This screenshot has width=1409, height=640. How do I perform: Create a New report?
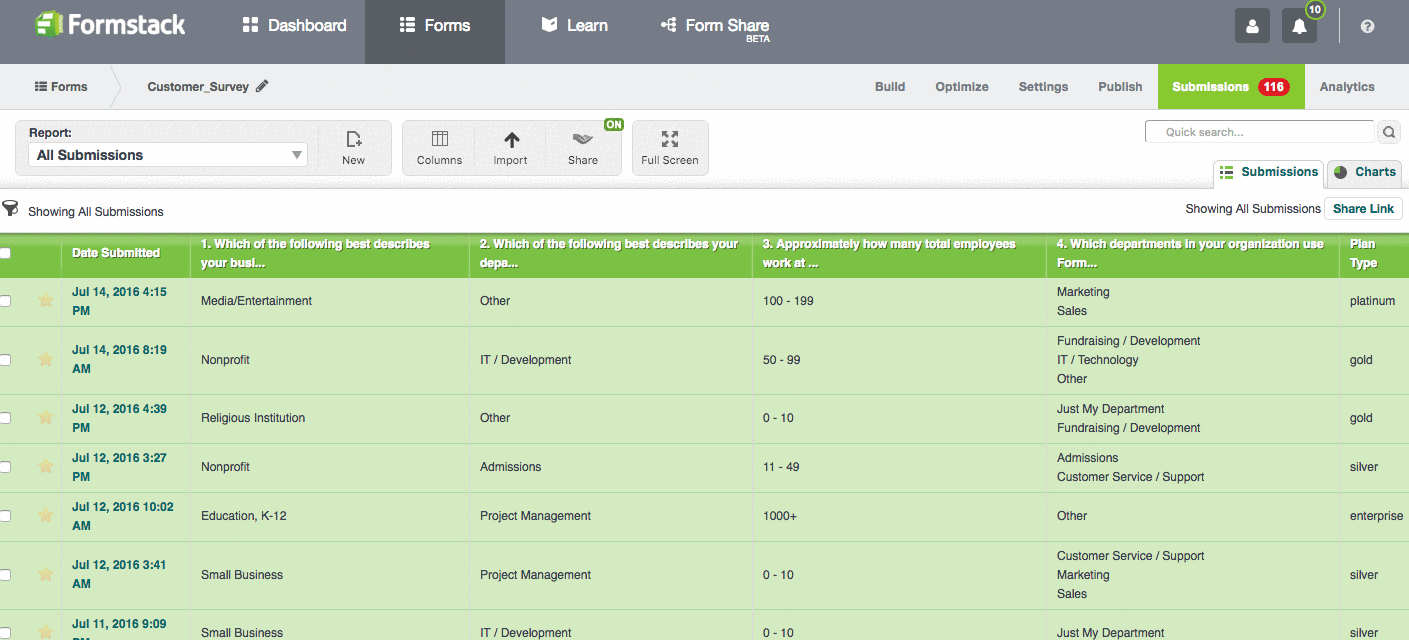coord(354,147)
